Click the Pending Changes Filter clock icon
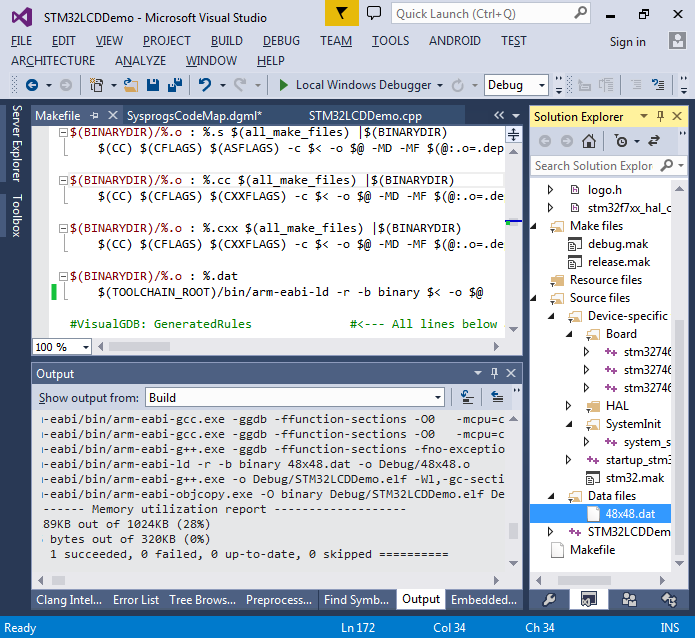Viewport: 695px width, 638px height. click(621, 141)
